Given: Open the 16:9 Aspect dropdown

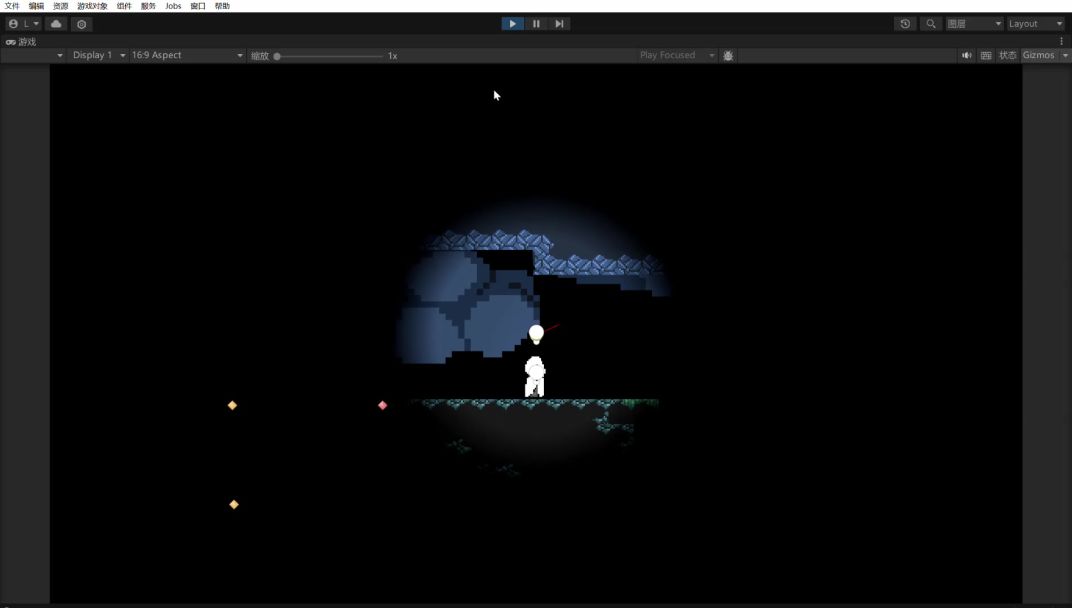Looking at the screenshot, I should coord(186,56).
